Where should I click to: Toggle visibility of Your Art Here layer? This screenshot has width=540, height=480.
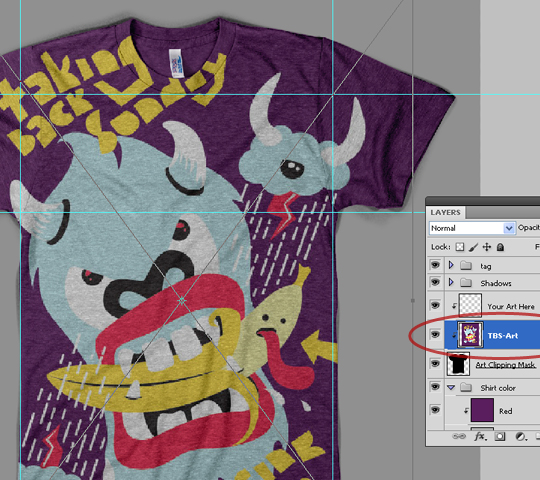coord(435,305)
